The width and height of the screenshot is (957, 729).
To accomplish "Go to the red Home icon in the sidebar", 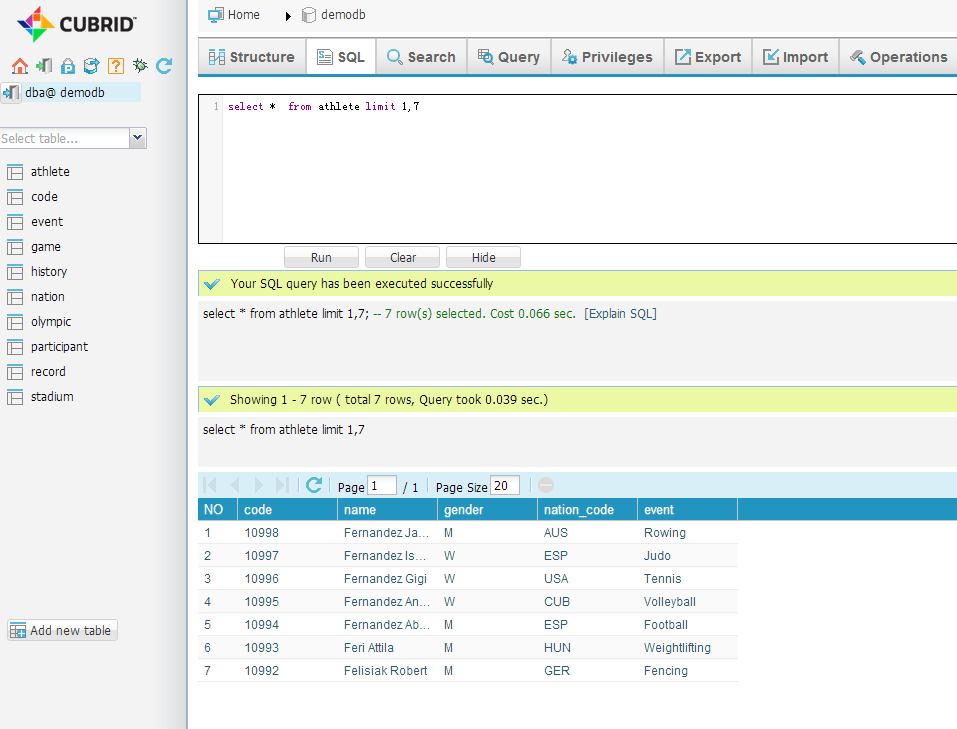I will coord(20,66).
